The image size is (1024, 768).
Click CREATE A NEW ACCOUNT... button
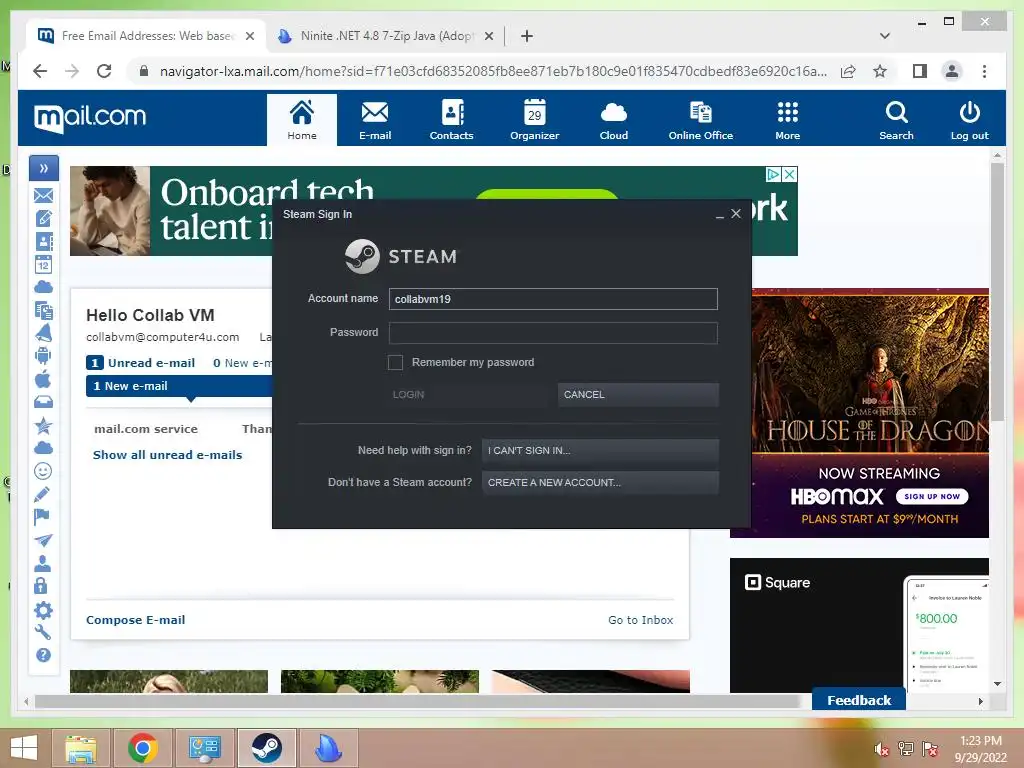[x=600, y=483]
